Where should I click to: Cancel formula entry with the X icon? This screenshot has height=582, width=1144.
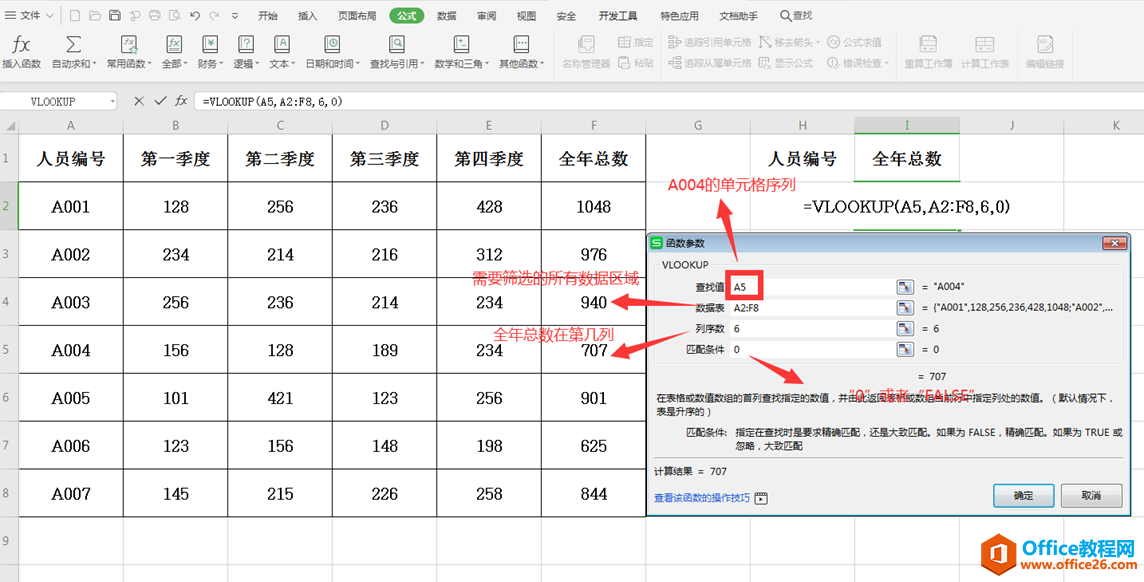click(139, 101)
